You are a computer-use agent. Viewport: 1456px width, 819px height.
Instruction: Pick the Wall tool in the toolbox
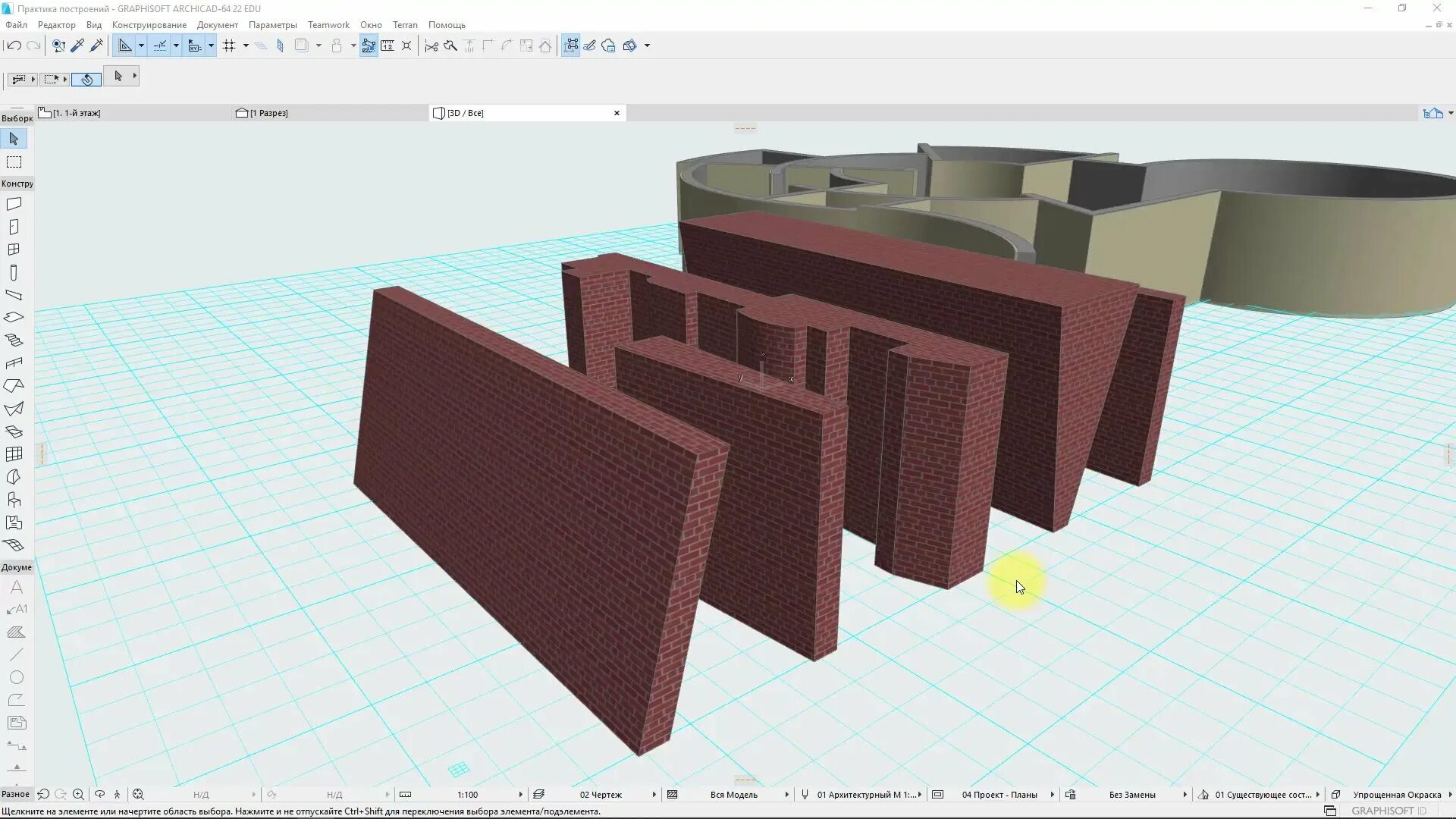14,204
